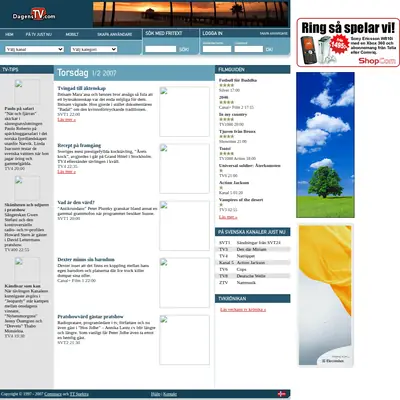Select Vampires of the desert in Filmguiden
The width and height of the screenshot is (400, 400).
(x=241, y=200)
